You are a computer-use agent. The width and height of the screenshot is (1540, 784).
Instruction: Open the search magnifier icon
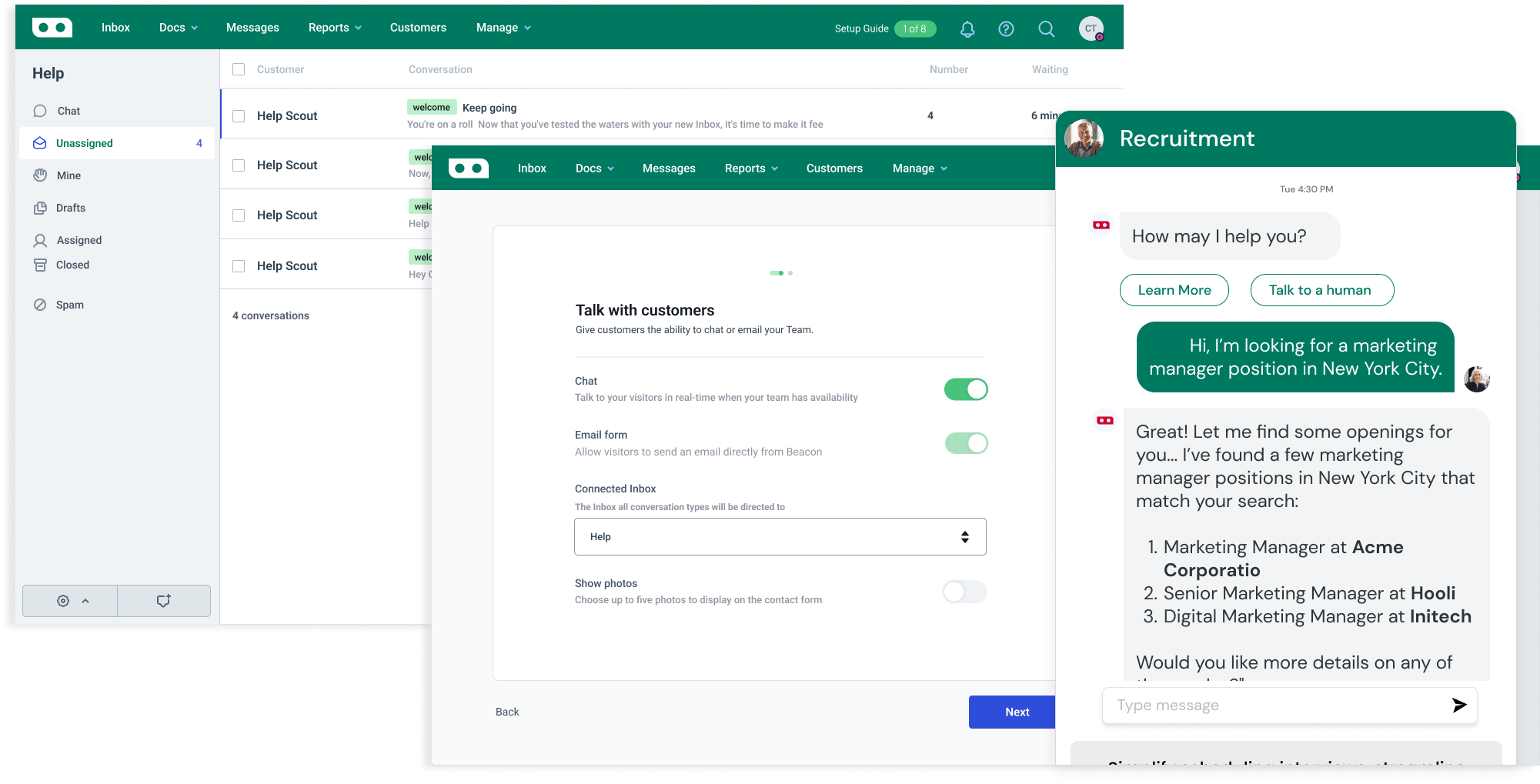(x=1046, y=28)
